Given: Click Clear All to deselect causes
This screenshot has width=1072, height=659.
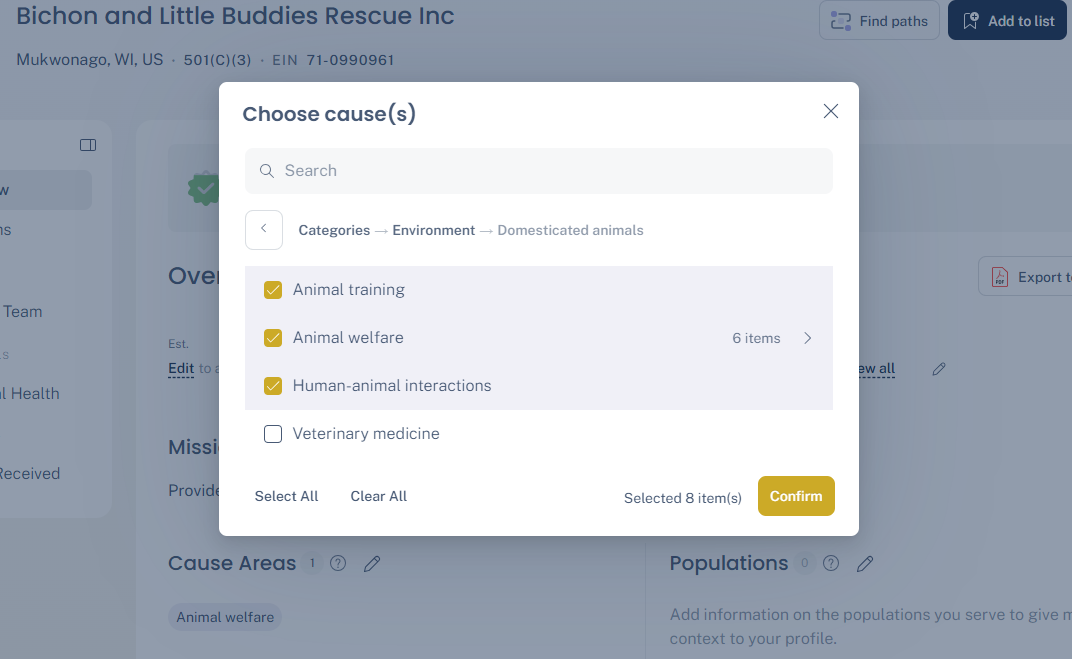Looking at the screenshot, I should (x=378, y=496).
